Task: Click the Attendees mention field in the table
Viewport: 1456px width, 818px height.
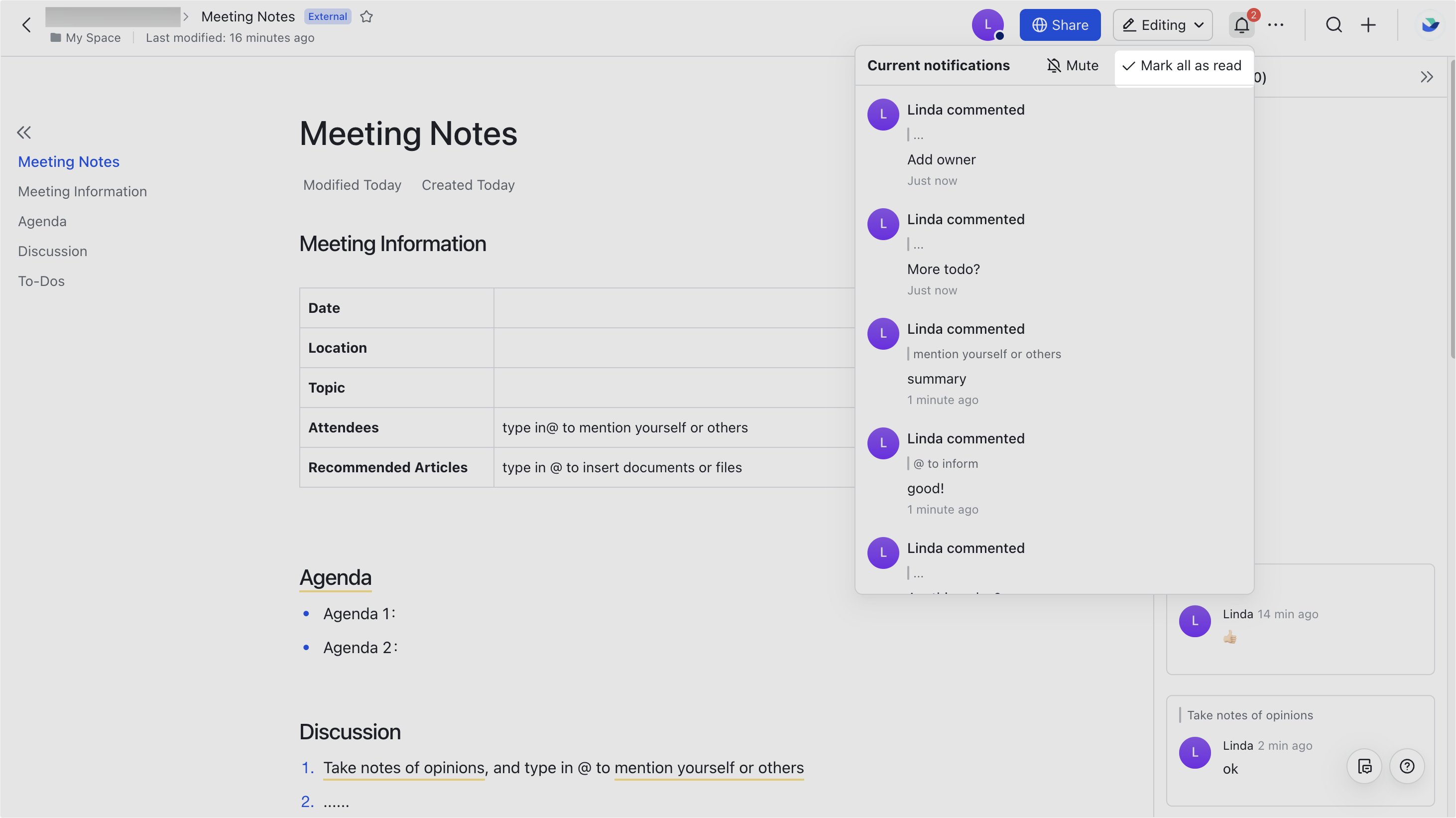Action: click(624, 427)
